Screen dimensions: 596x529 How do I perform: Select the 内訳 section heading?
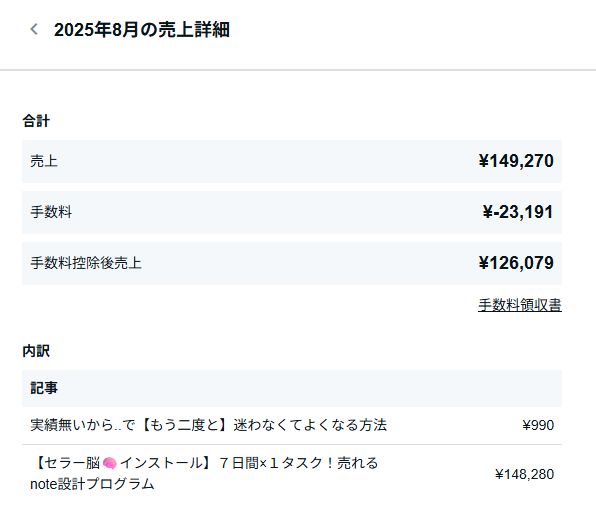[36, 351]
